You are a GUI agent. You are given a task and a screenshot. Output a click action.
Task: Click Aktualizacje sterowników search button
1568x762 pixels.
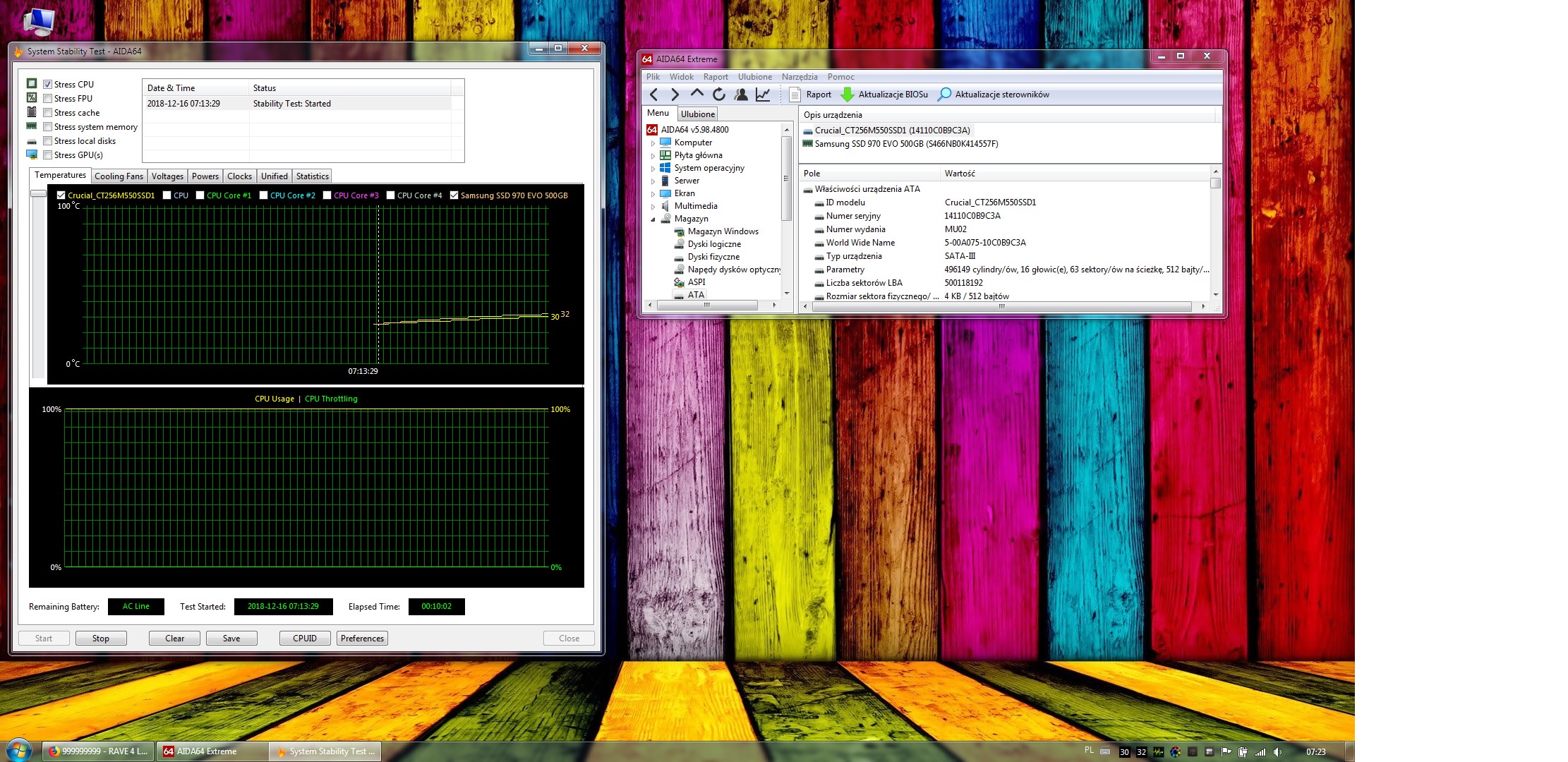tap(993, 95)
